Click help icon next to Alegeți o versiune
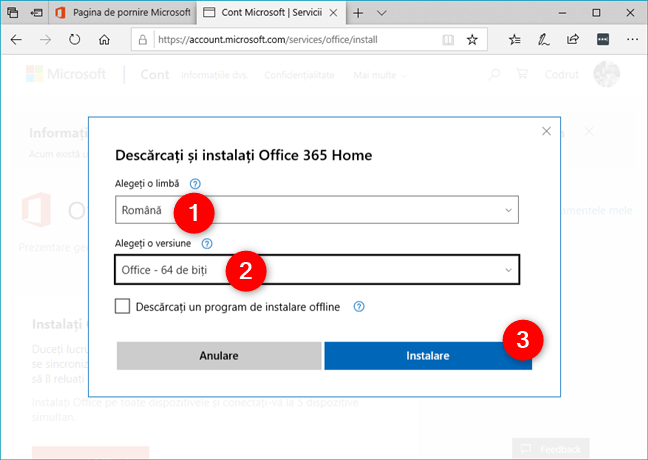648x460 pixels. (x=207, y=243)
